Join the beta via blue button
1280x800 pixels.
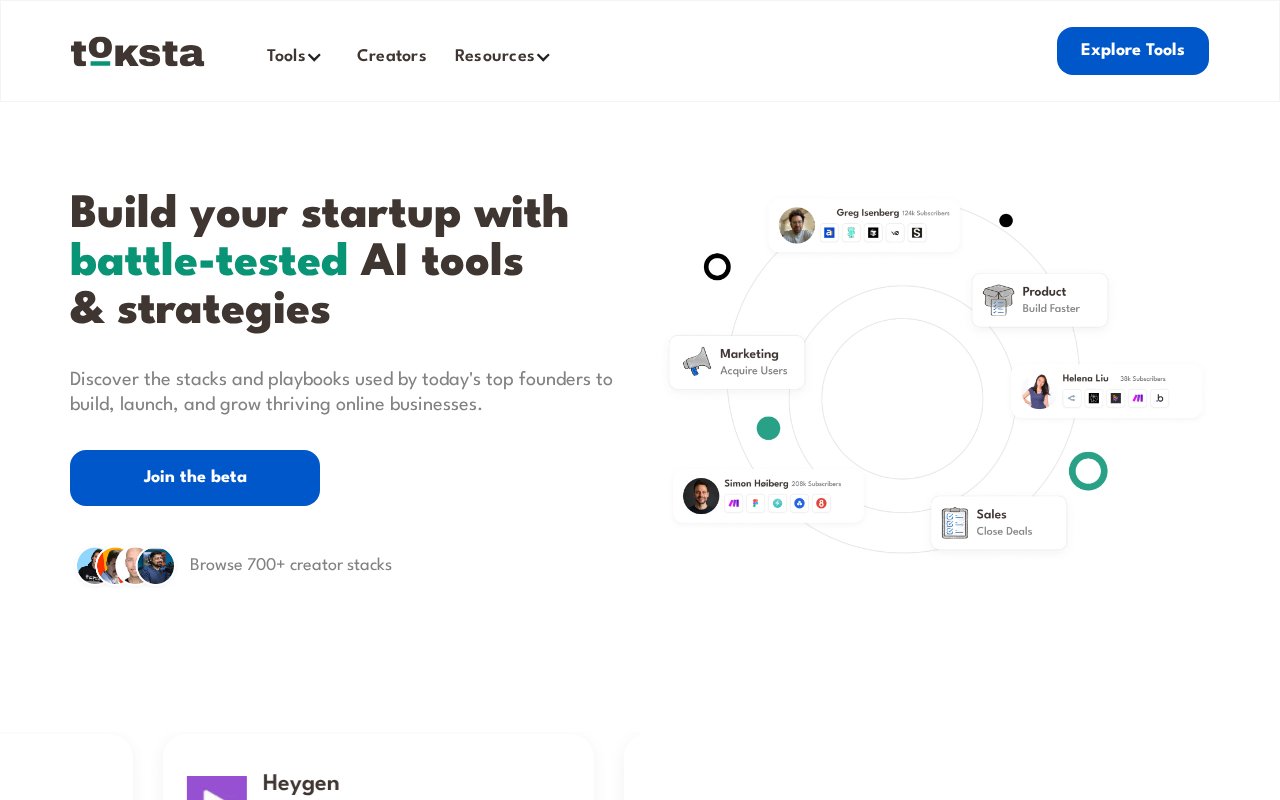point(195,478)
